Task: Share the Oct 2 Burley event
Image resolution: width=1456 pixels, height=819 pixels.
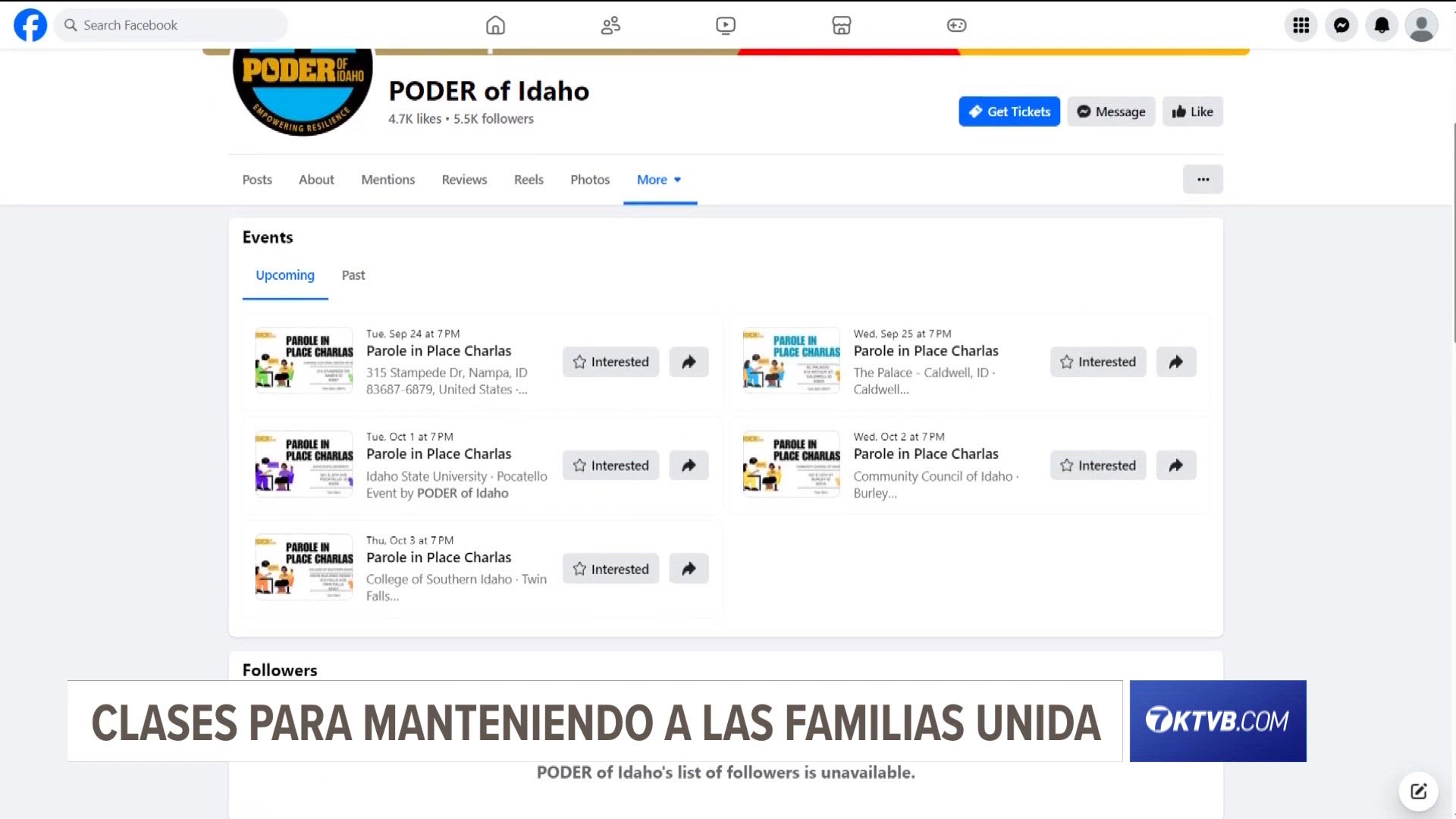Action: pos(1176,466)
